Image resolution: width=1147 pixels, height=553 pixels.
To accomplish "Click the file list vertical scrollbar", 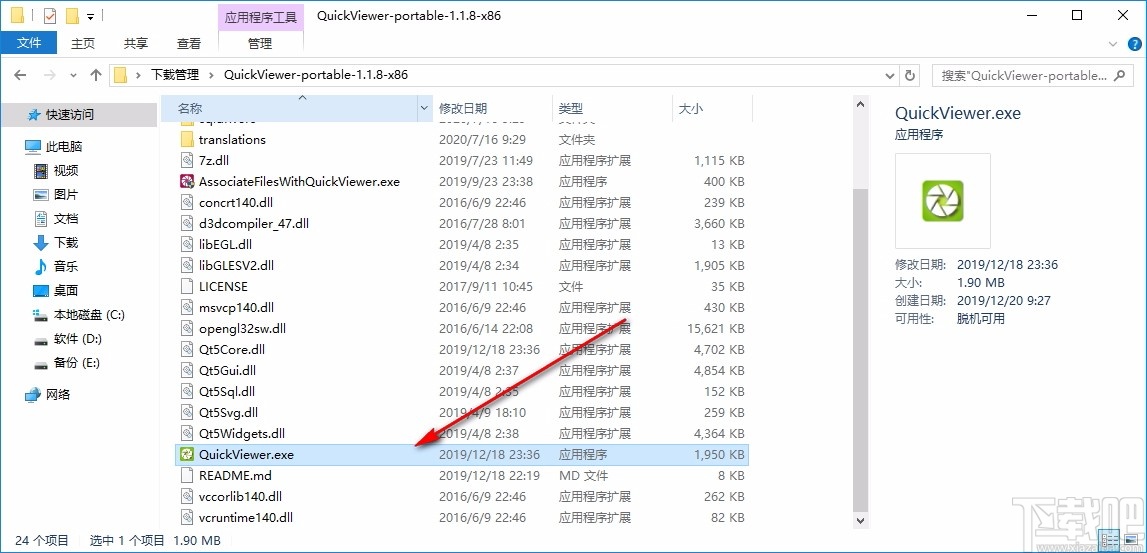I will tap(862, 351).
